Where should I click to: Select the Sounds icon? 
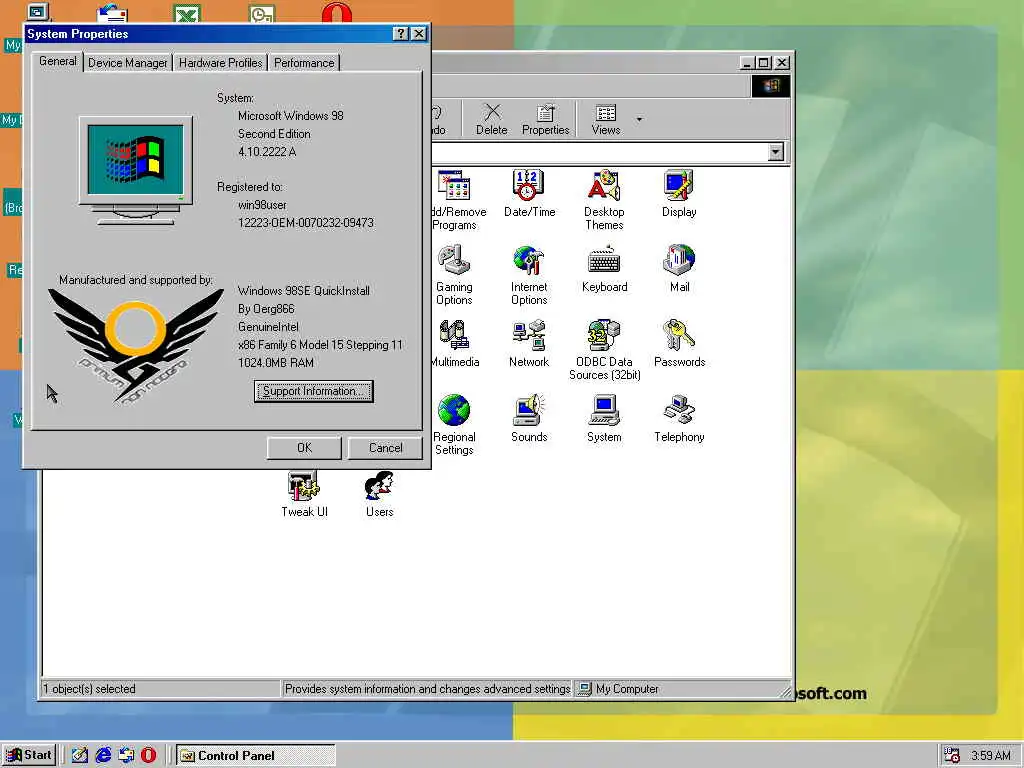coord(529,419)
